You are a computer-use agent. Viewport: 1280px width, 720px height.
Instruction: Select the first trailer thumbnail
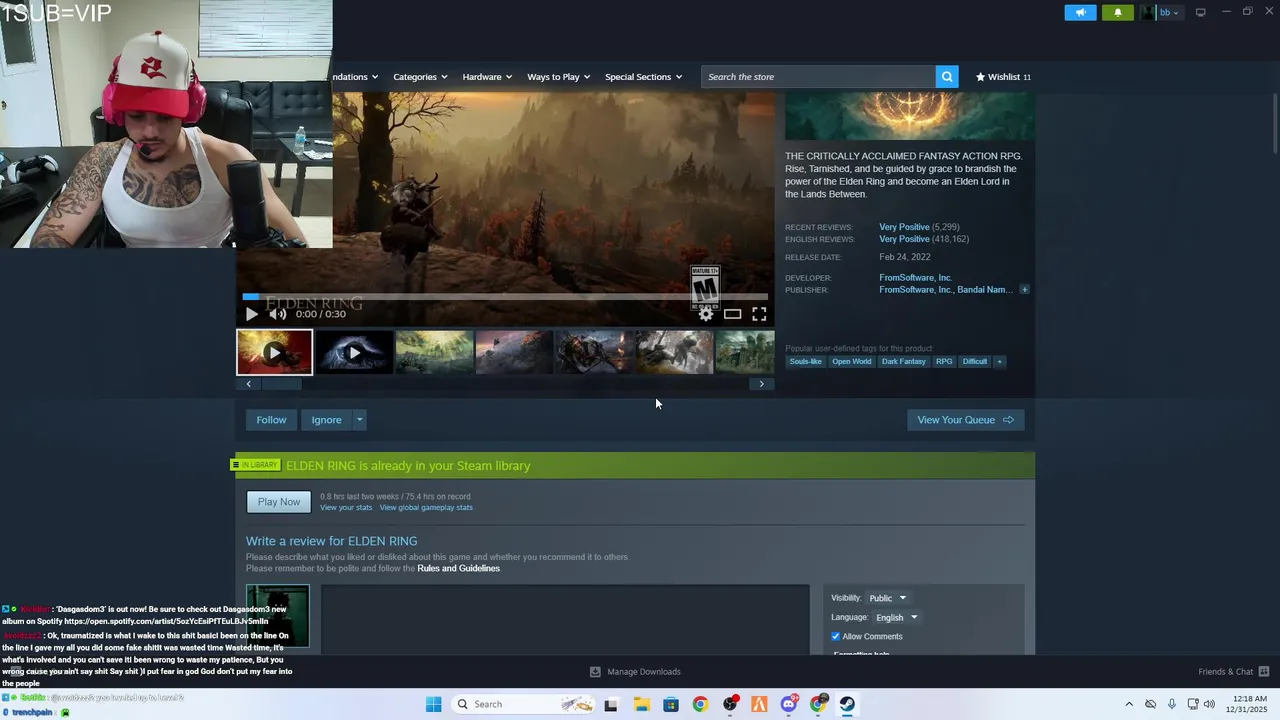(274, 352)
